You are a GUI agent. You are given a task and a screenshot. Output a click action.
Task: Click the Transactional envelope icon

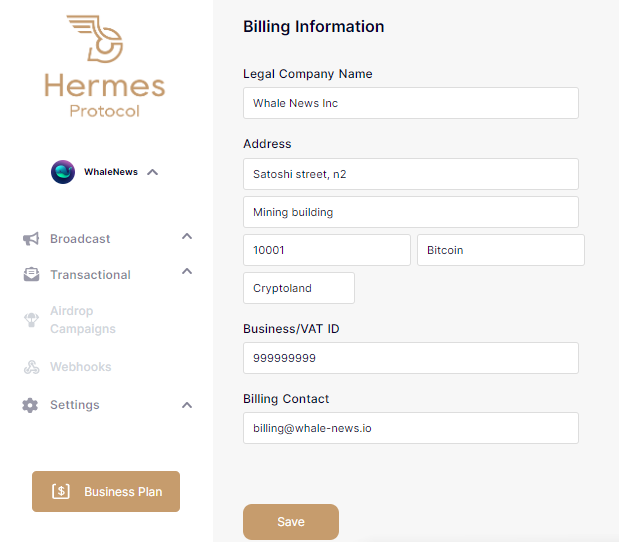[31, 275]
